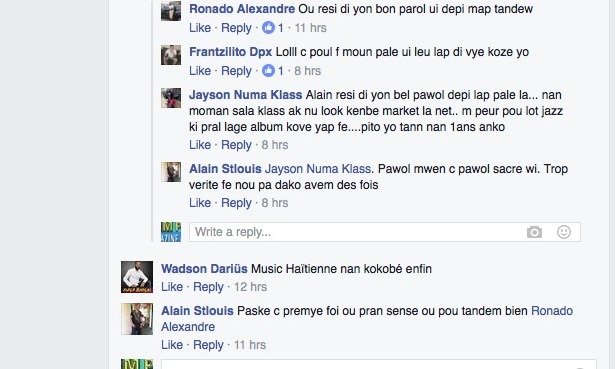Click the camera icon in reply box

tap(534, 232)
